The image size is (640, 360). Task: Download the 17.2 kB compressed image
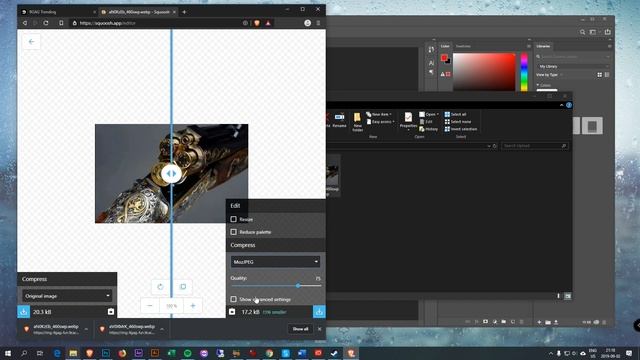coord(319,312)
